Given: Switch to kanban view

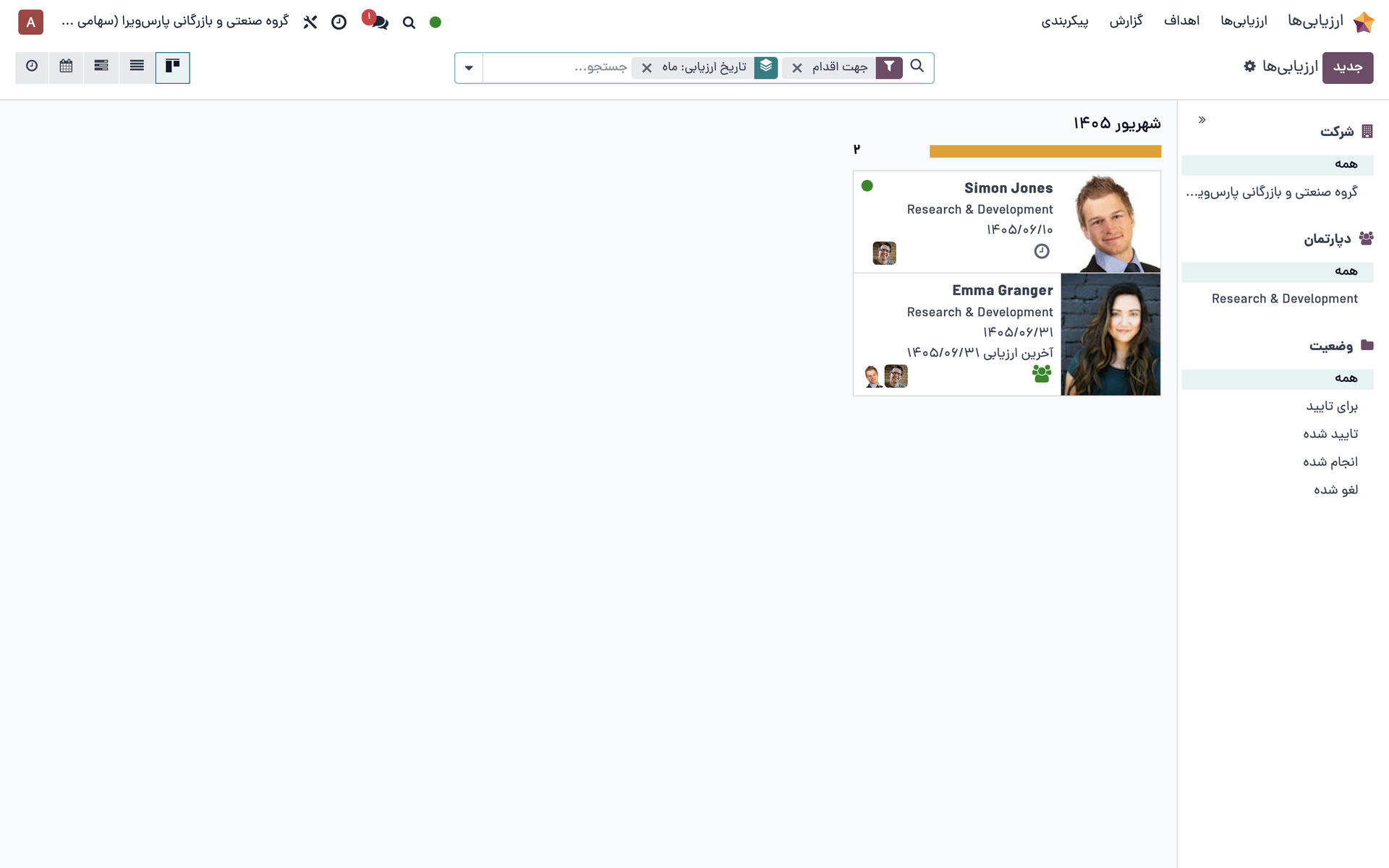Looking at the screenshot, I should [172, 67].
